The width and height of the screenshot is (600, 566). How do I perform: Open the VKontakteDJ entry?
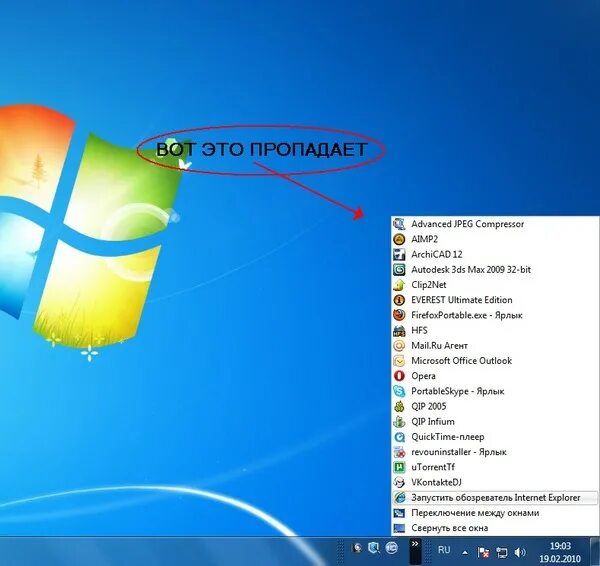pos(495,482)
